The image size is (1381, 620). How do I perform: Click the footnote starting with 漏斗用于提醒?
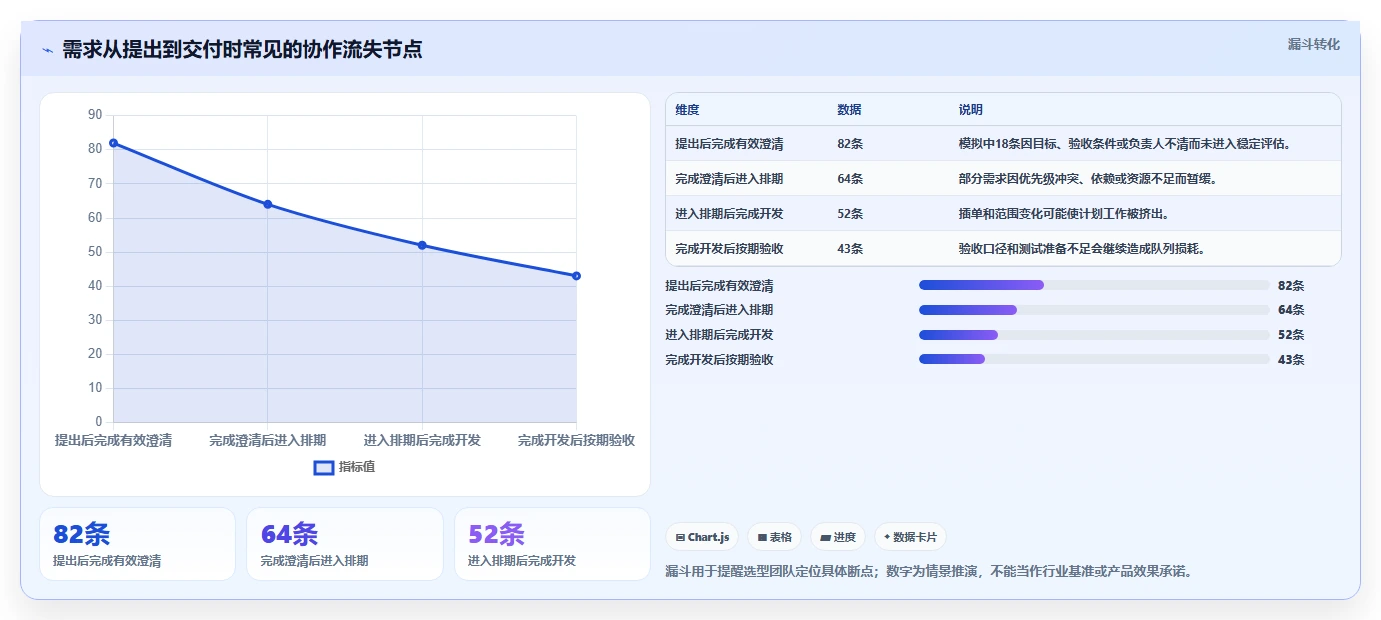pyautogui.click(x=929, y=572)
